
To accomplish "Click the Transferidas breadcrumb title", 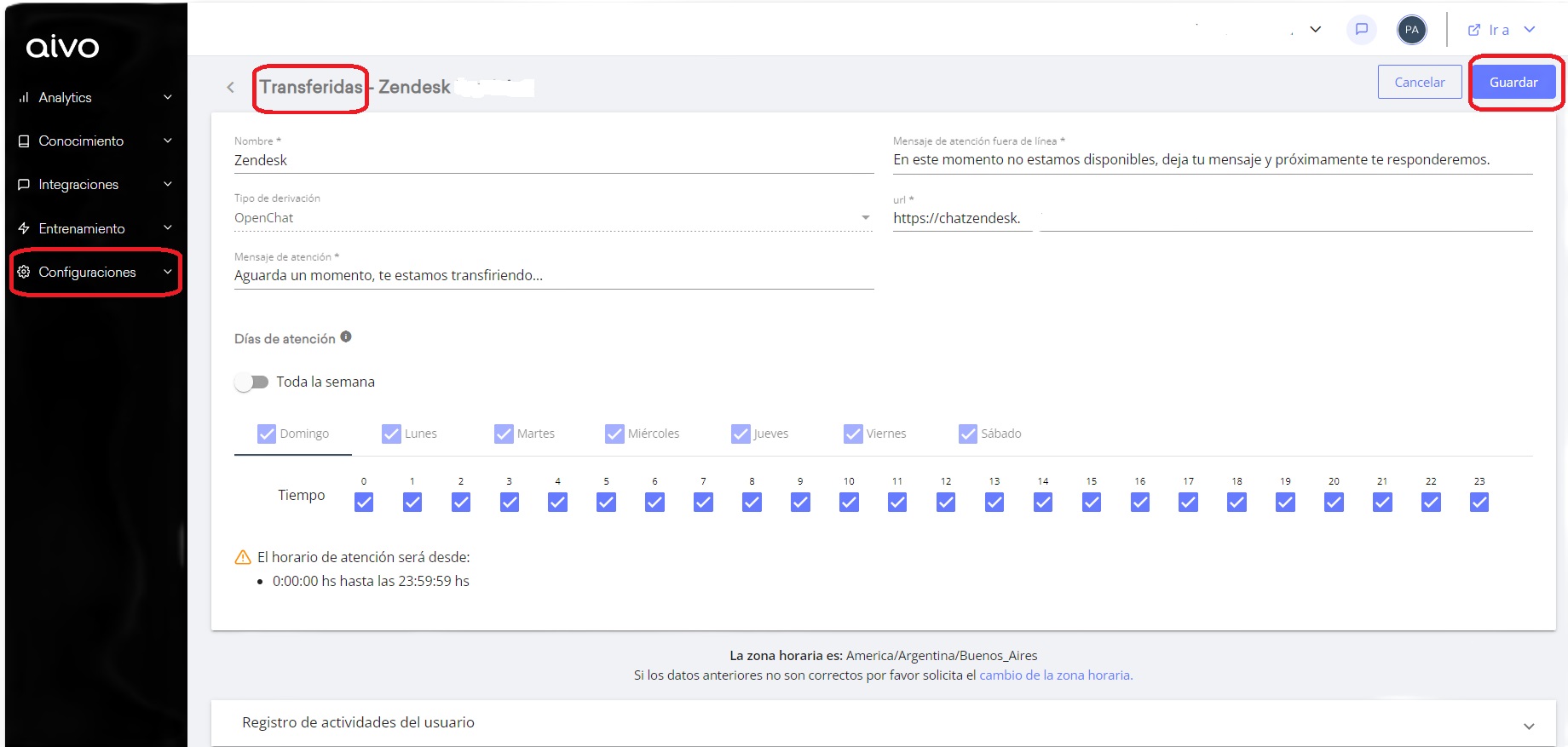I will click(x=311, y=87).
